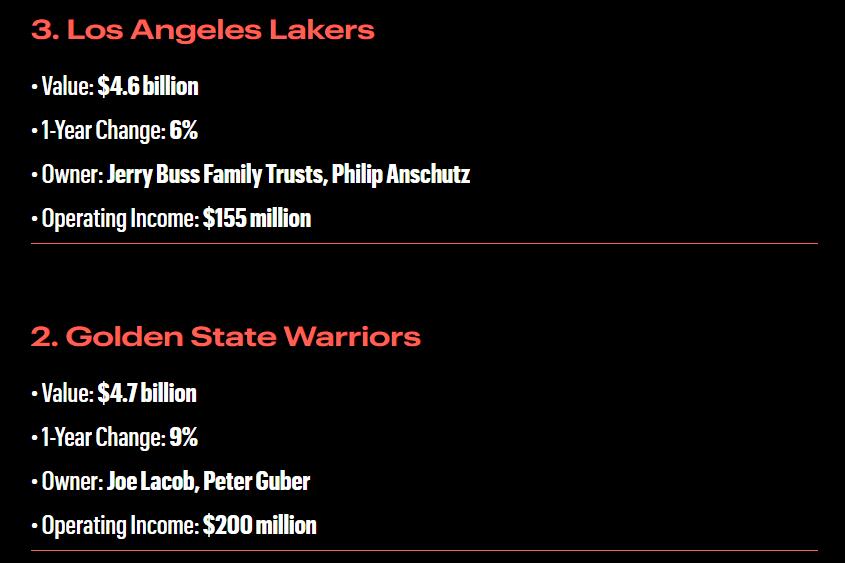Click the "Owner:" label under Lakers
The image size is (845, 563).
click(72, 175)
